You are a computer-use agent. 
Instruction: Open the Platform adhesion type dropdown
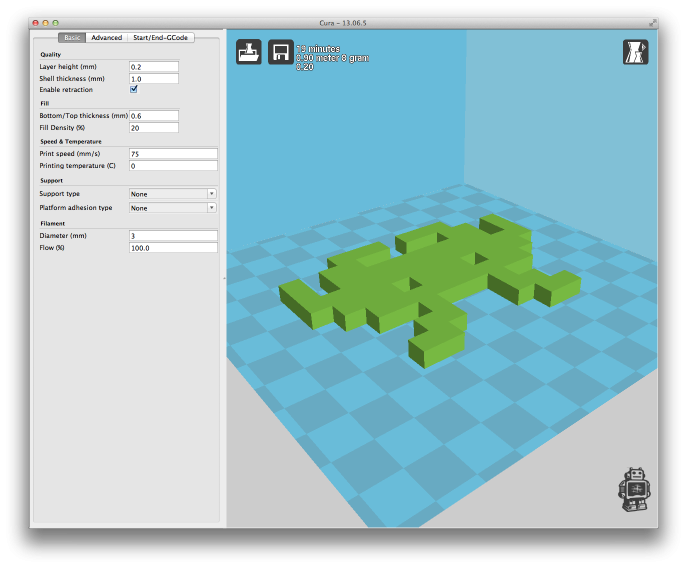click(x=173, y=208)
